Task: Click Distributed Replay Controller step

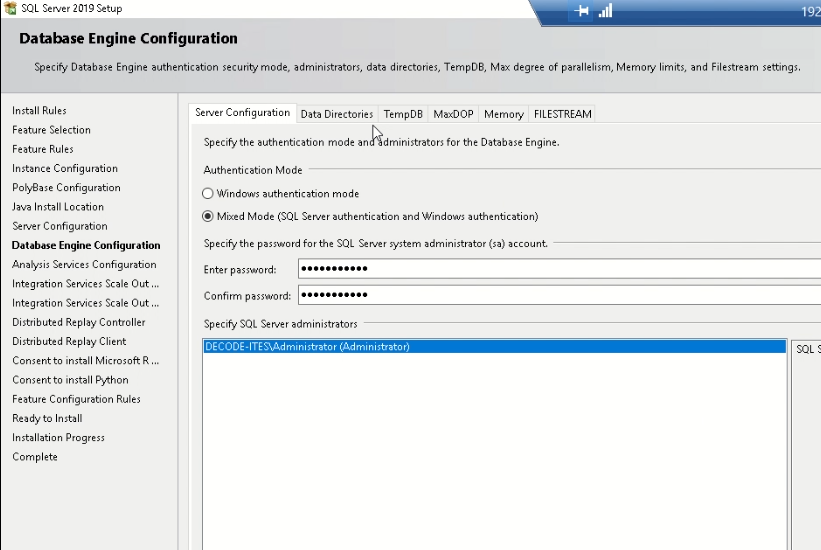Action: pyautogui.click(x=79, y=322)
